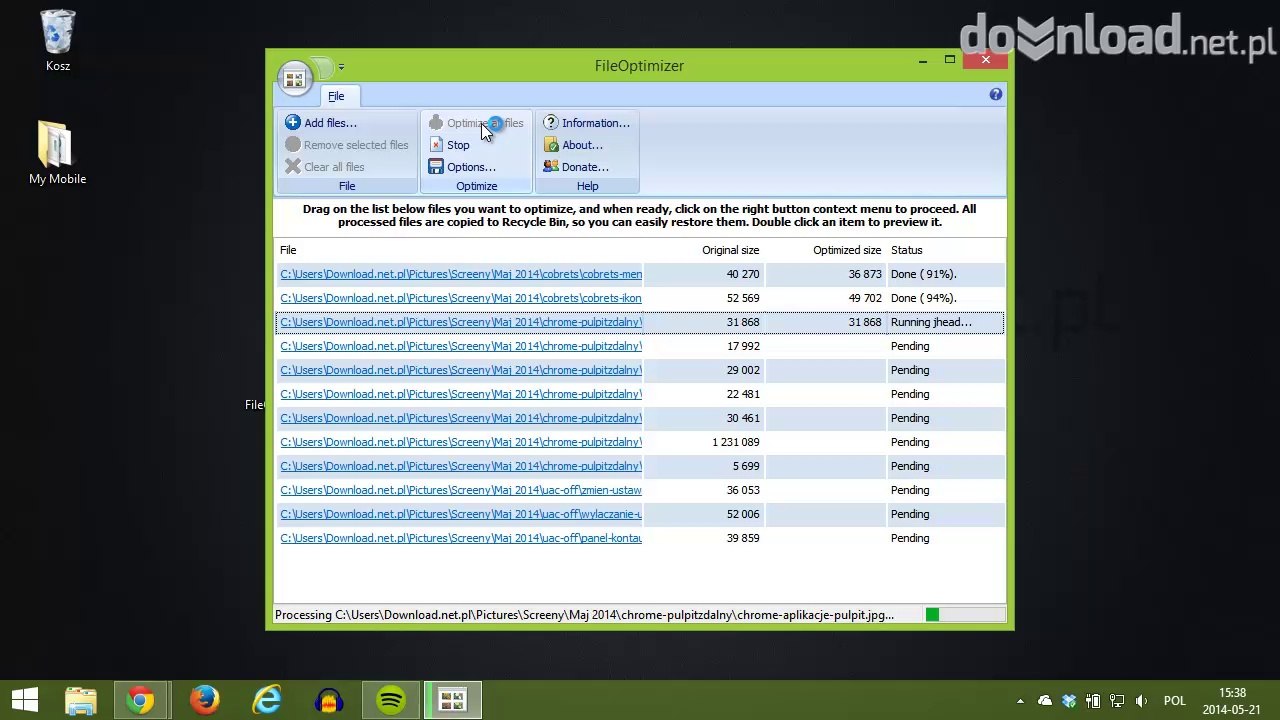Open the Dropbox tray icon
Screen dimensions: 1280x720
tap(1069, 701)
